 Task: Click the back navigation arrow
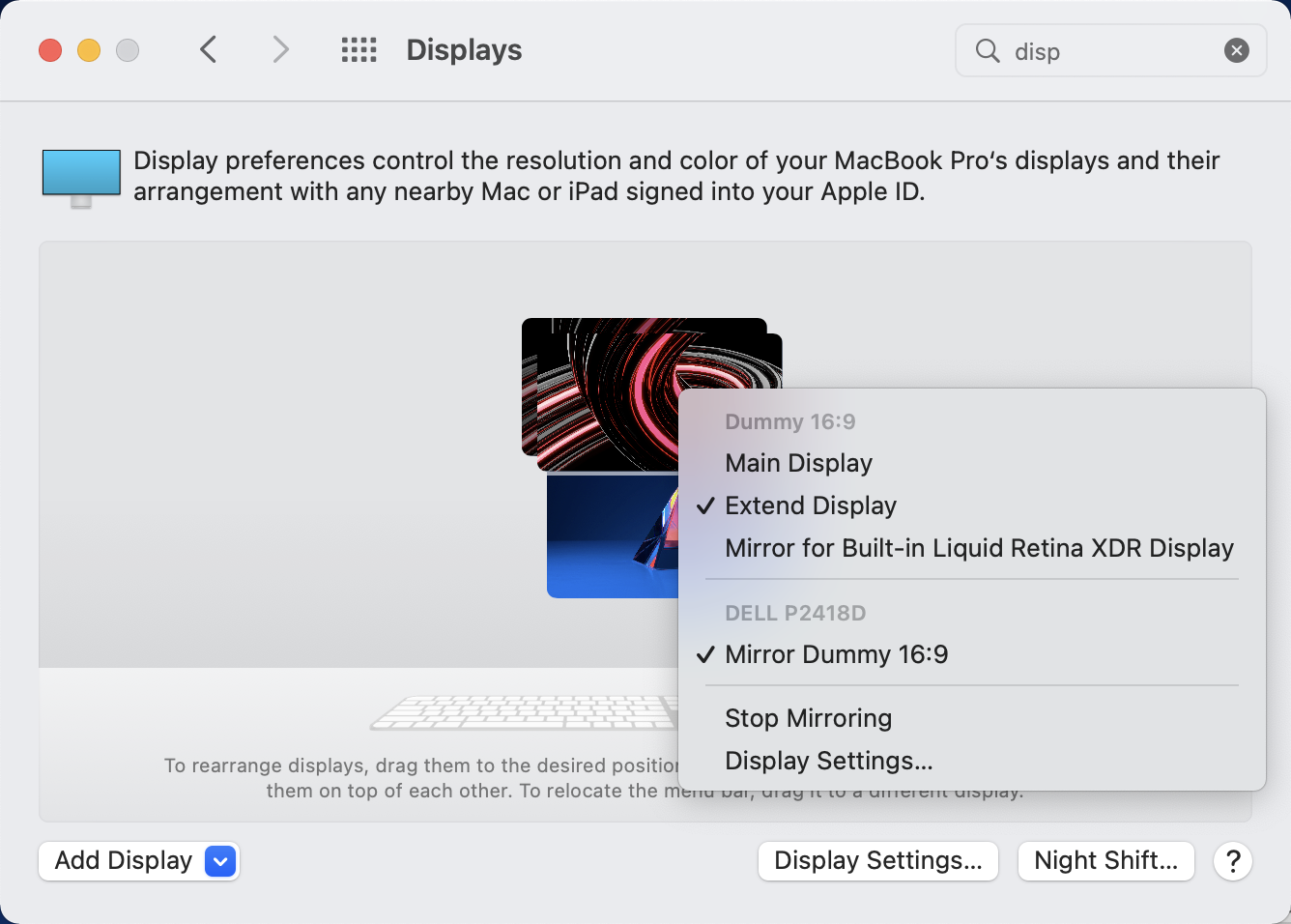[x=208, y=49]
